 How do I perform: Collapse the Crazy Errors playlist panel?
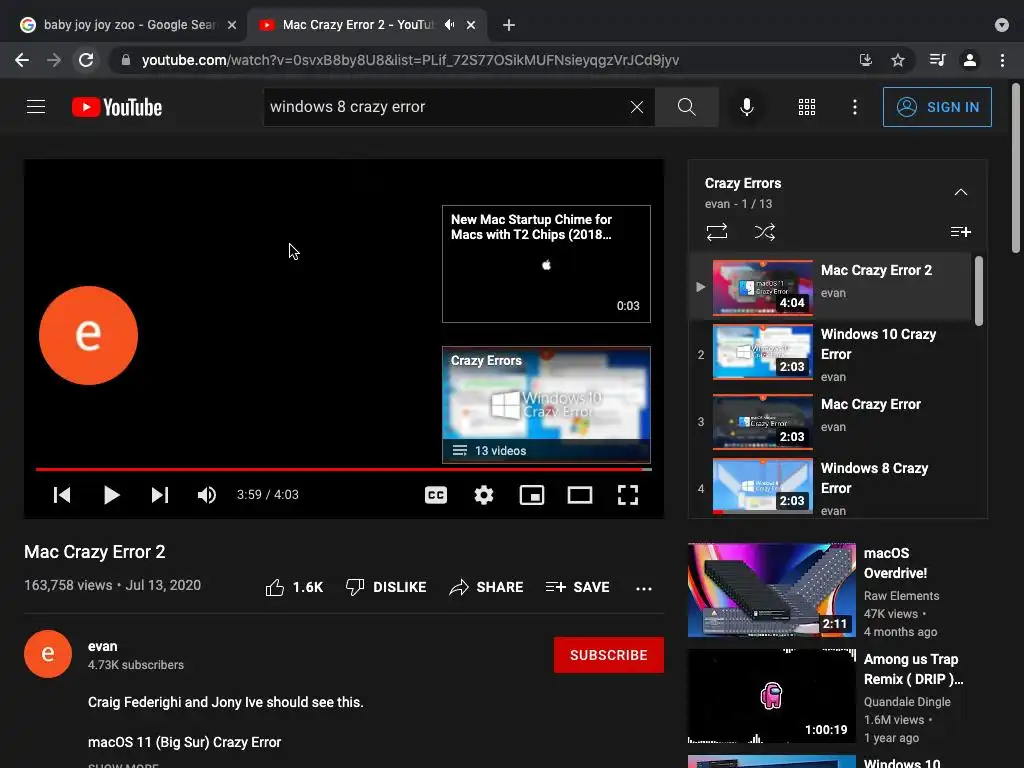coord(960,193)
